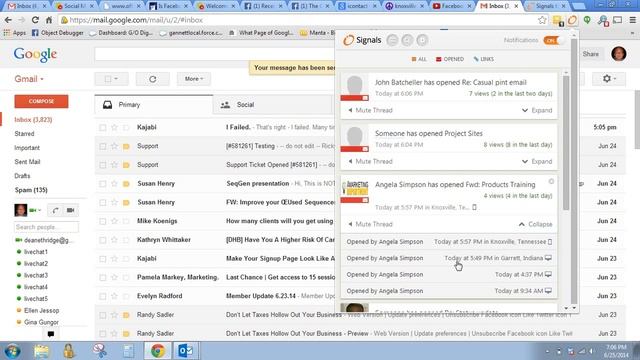Image resolution: width=640 pixels, height=360 pixels.
Task: Open the Sent Mail folder
Action: pyautogui.click(x=27, y=162)
